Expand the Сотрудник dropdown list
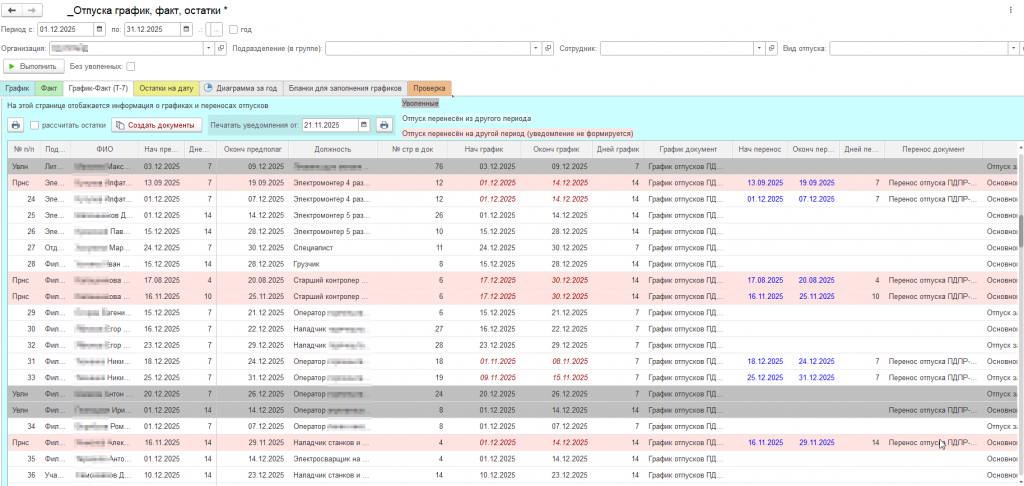Viewport: 1024px width, 486px height. coord(760,47)
